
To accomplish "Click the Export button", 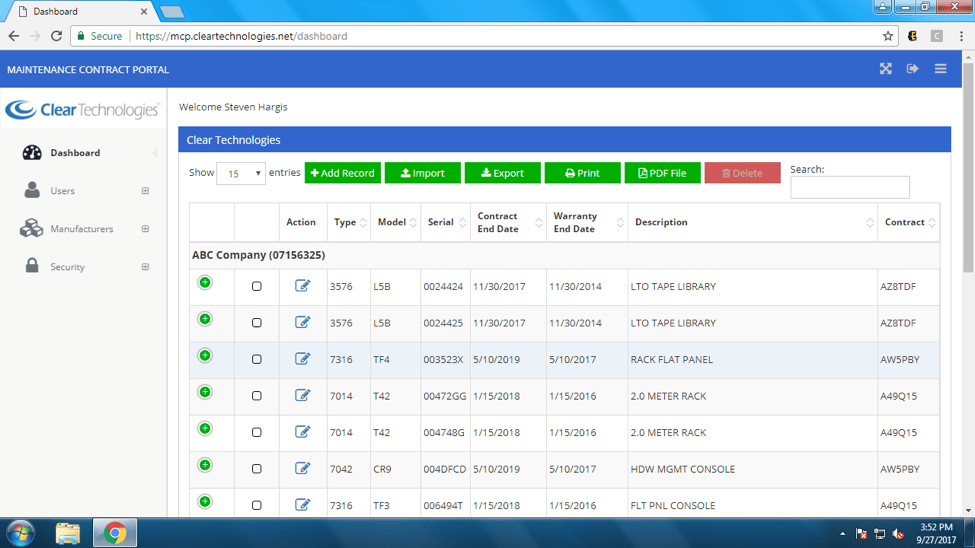I will pyautogui.click(x=502, y=173).
